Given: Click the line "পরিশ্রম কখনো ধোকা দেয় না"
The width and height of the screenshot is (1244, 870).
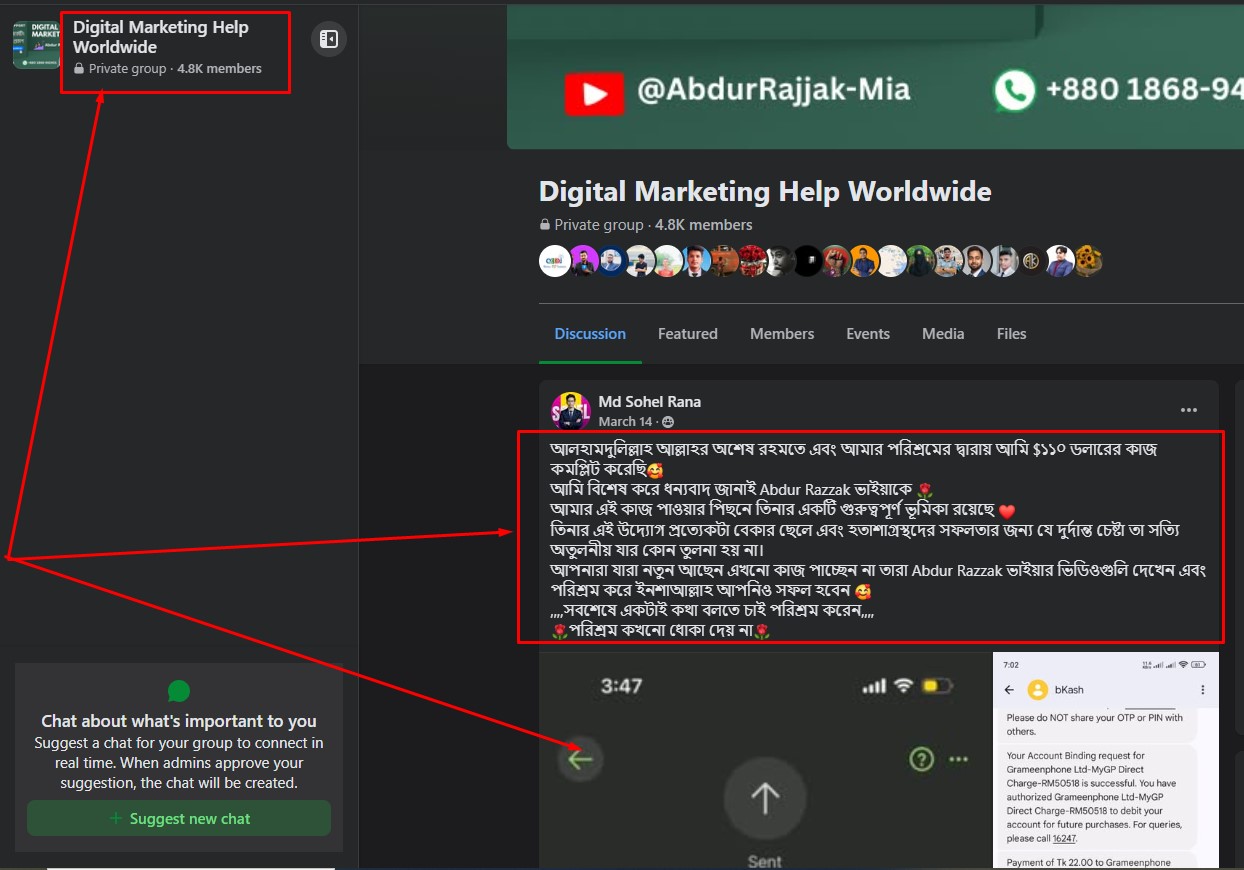Looking at the screenshot, I should click(x=661, y=631).
